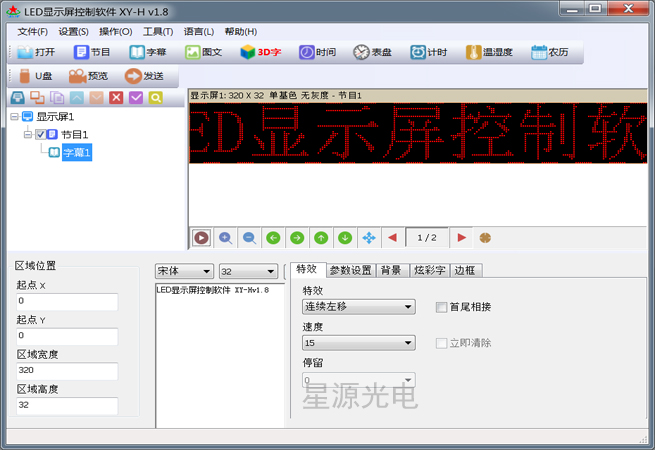
Task: Click the 打开 (Open) toolbar button
Action: point(36,52)
